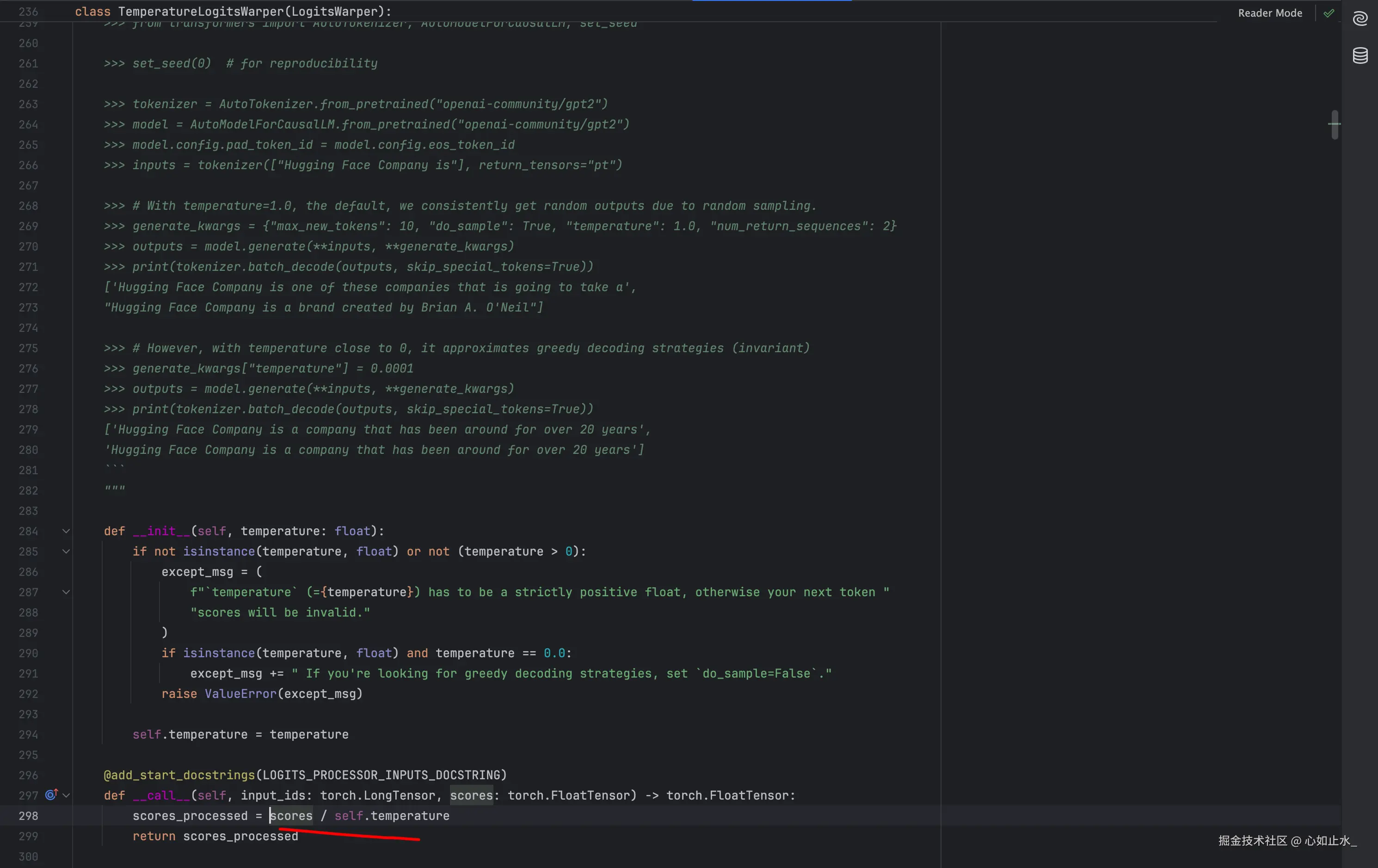Screen dimensions: 1378x868
Task: Click line number 292 in the gutter
Action: [x=28, y=694]
